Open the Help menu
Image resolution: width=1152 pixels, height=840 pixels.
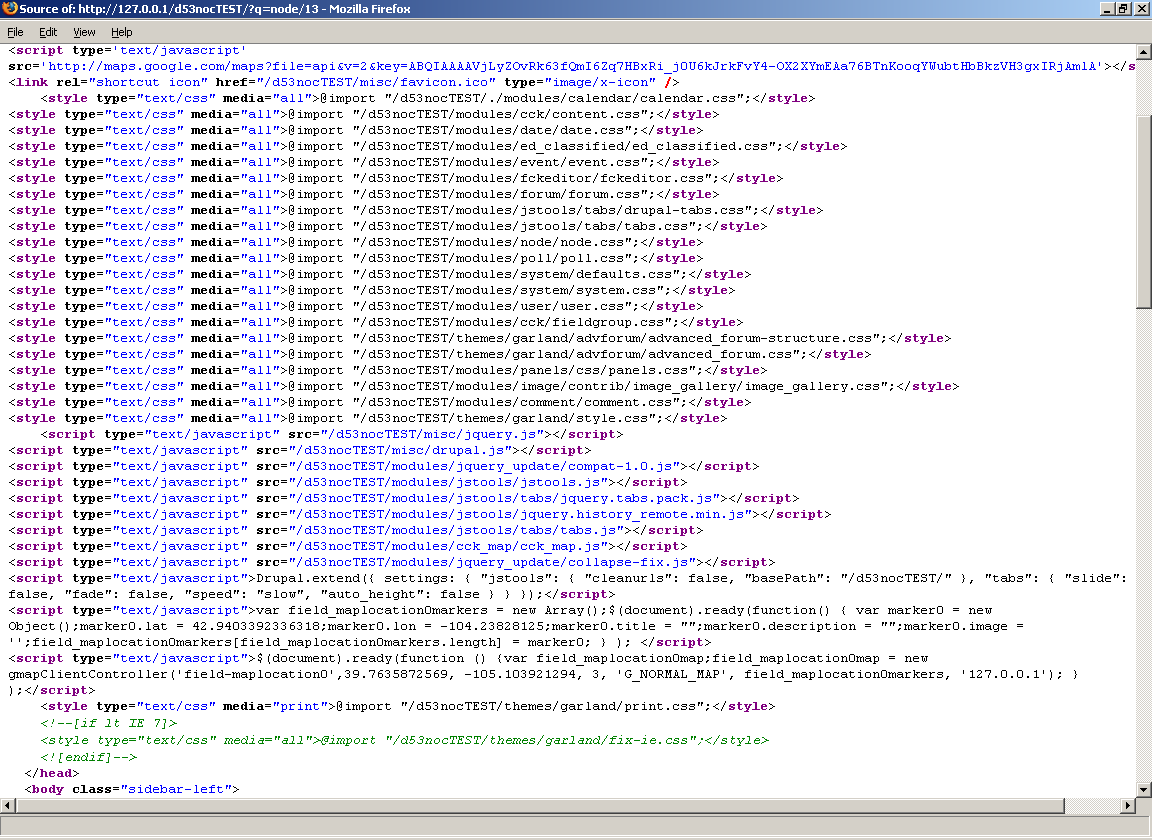pos(121,32)
